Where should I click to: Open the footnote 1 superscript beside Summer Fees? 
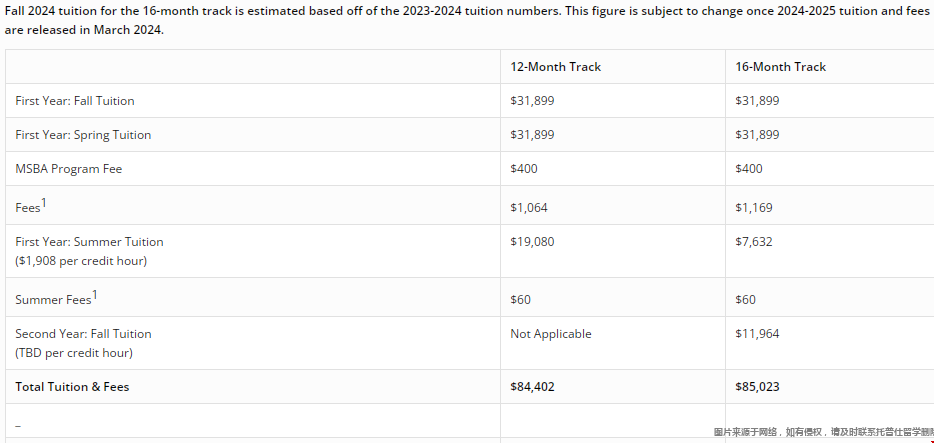coord(94,294)
